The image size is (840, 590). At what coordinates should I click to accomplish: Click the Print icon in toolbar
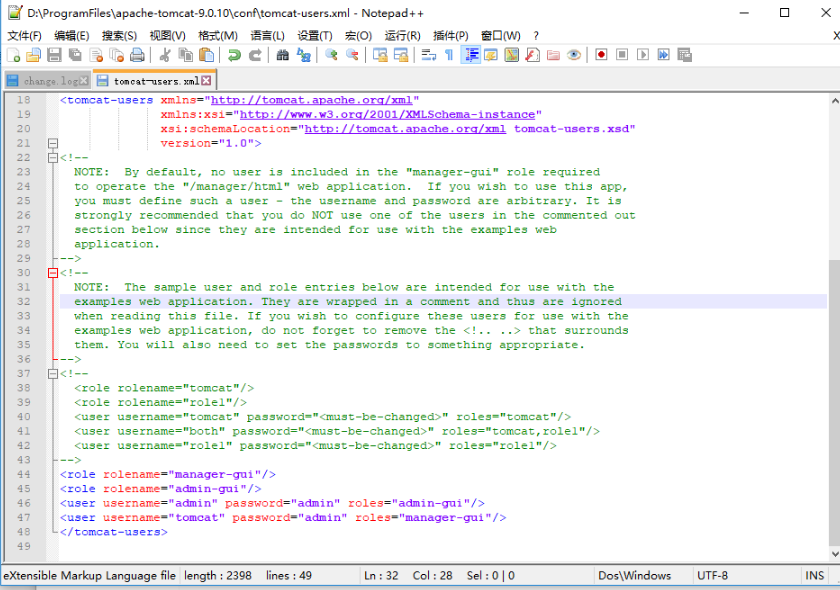coord(137,55)
